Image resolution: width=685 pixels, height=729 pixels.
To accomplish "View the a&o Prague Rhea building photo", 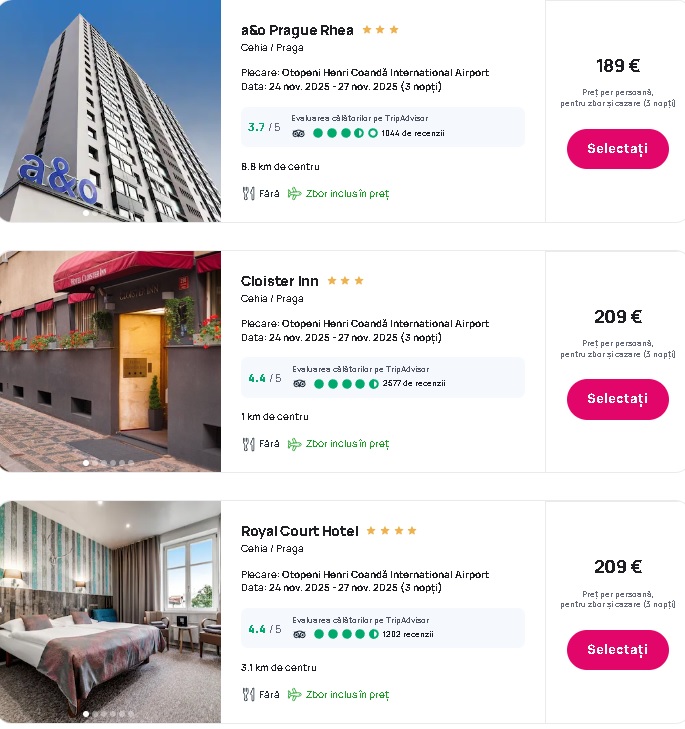I will pos(110,110).
